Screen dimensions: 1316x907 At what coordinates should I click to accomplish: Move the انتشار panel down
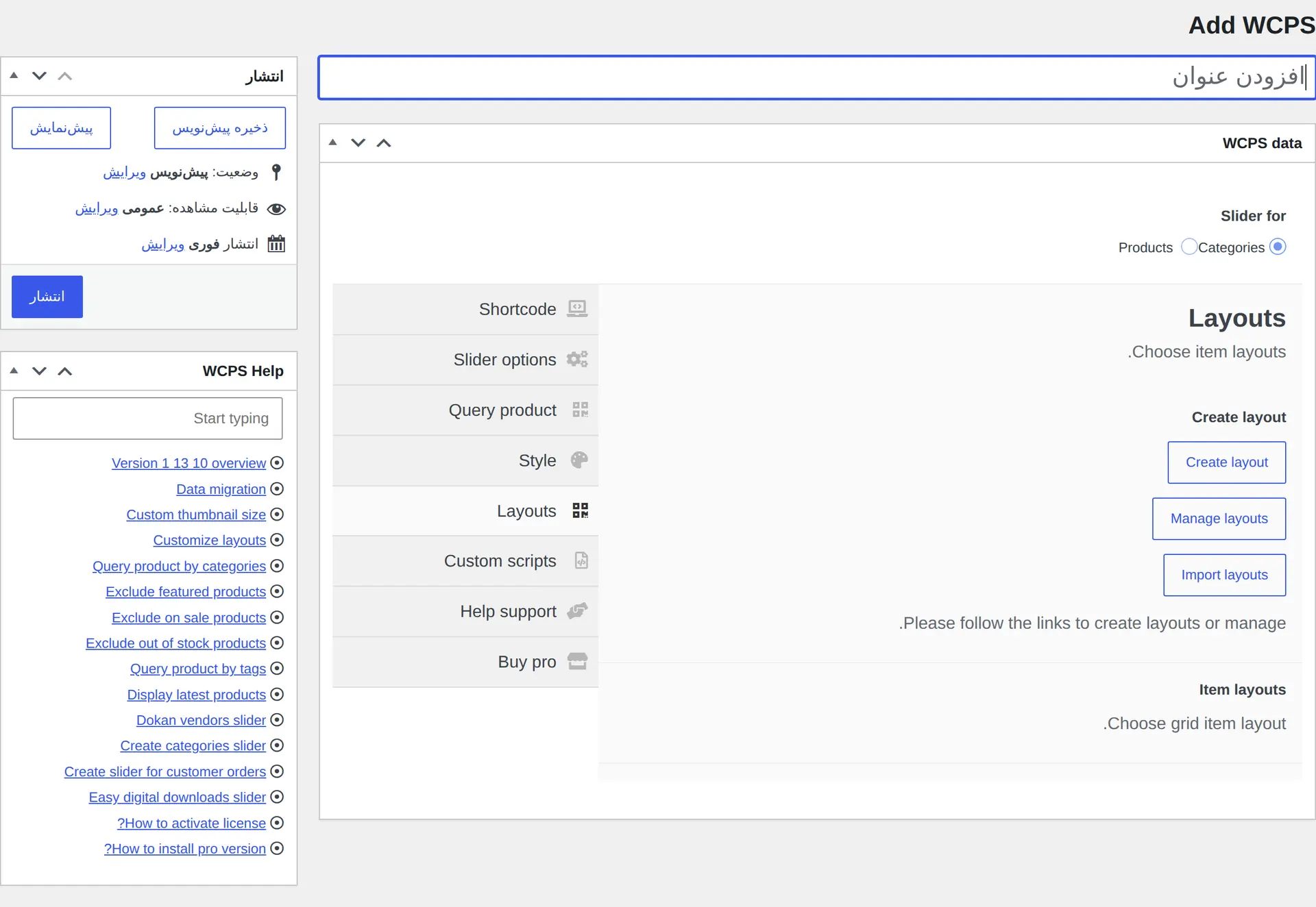[x=39, y=76]
